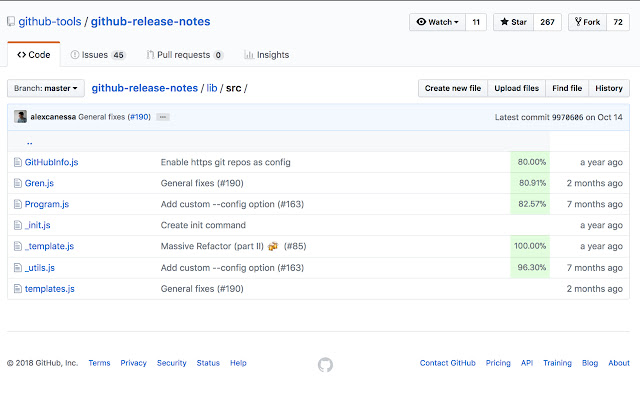Screen dimensions: 640x400
Task: Click the file icon beside GitHubInfo.js
Action: (17, 162)
